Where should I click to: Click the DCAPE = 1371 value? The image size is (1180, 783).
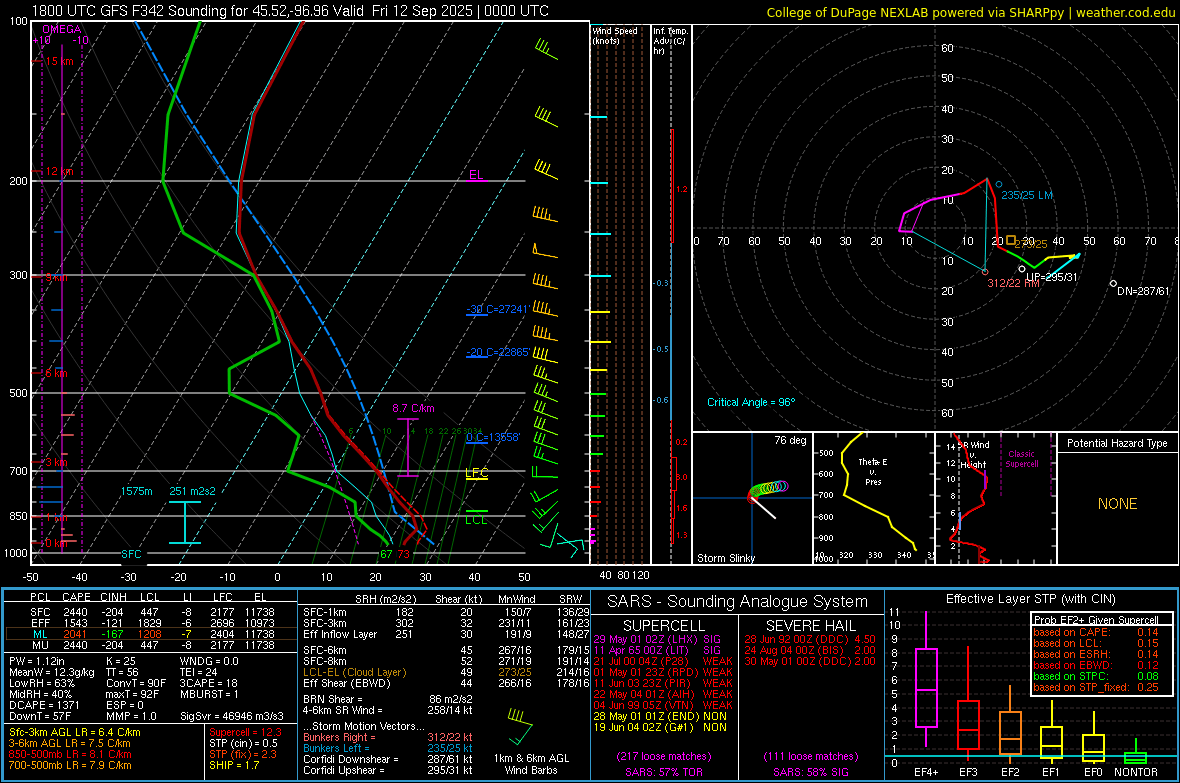(44, 705)
